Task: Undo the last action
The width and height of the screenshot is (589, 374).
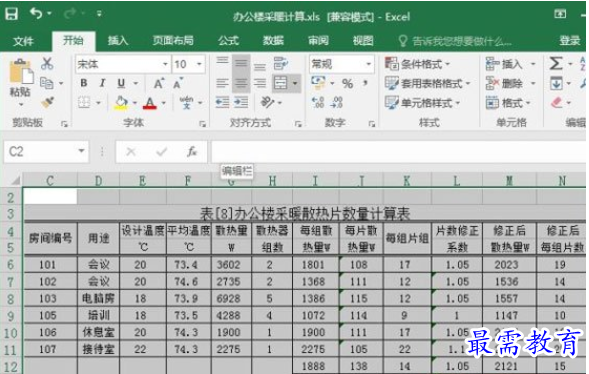Action: [36, 14]
